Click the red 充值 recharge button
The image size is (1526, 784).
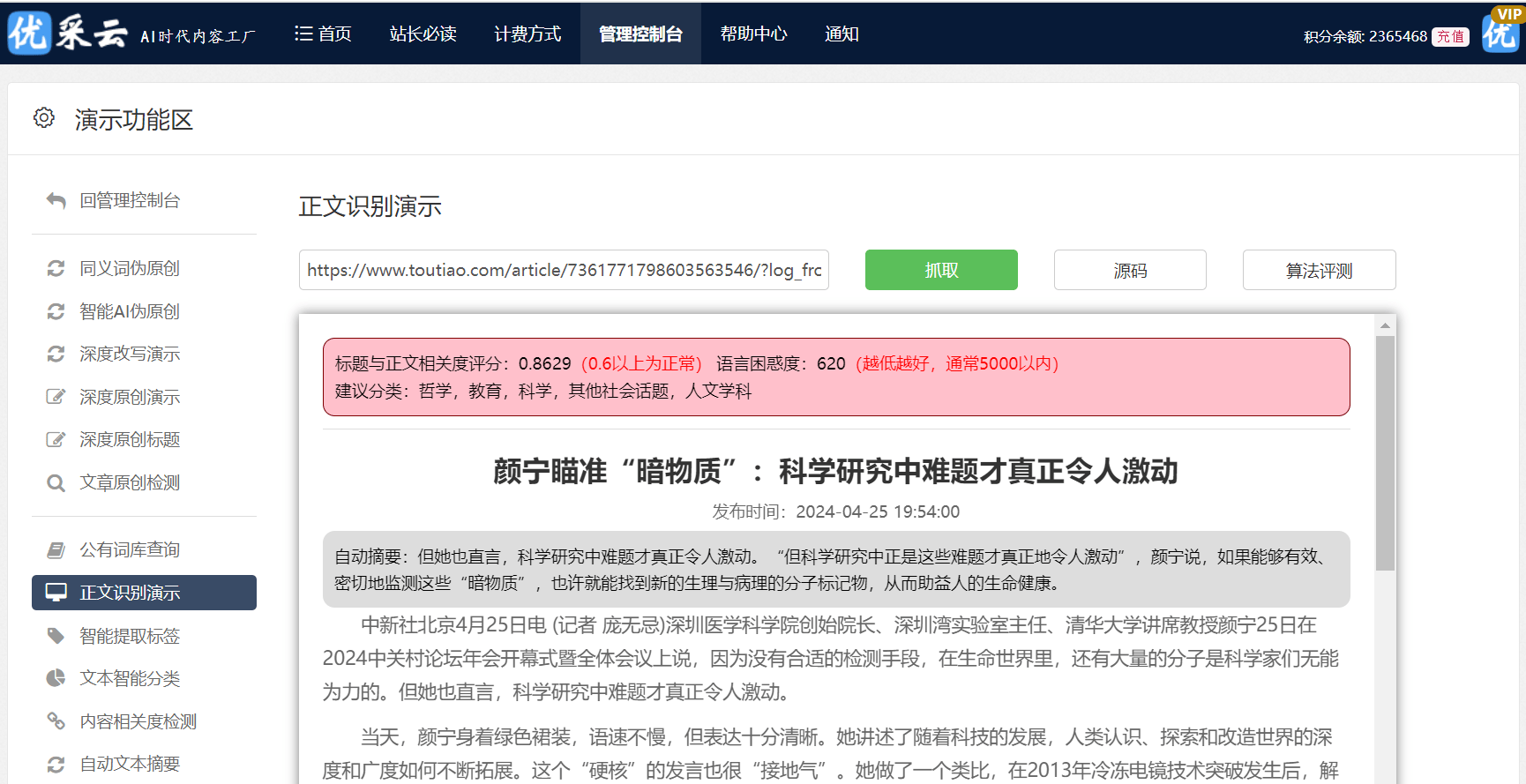pyautogui.click(x=1450, y=37)
